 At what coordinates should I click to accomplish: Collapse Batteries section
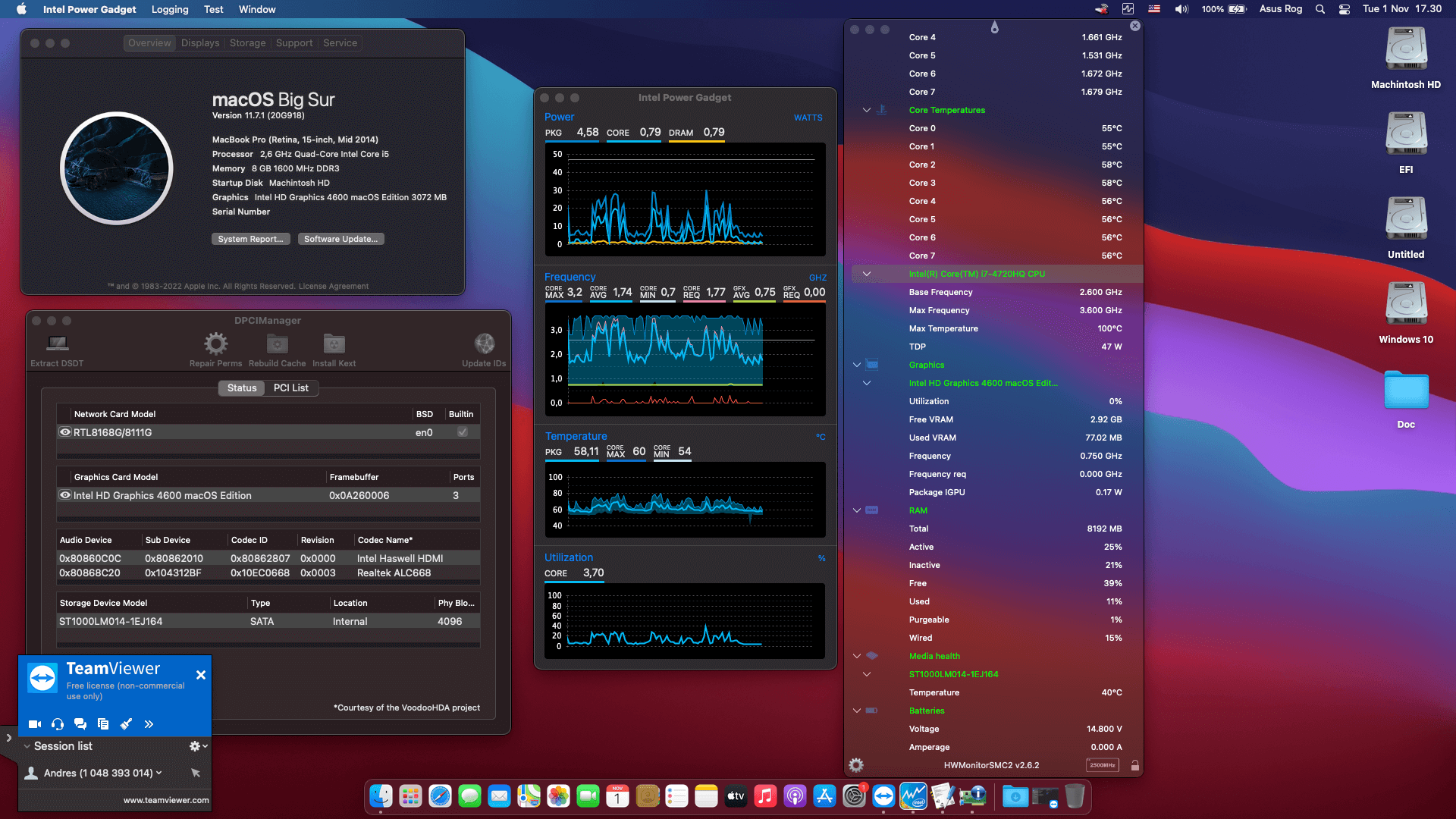coord(857,711)
